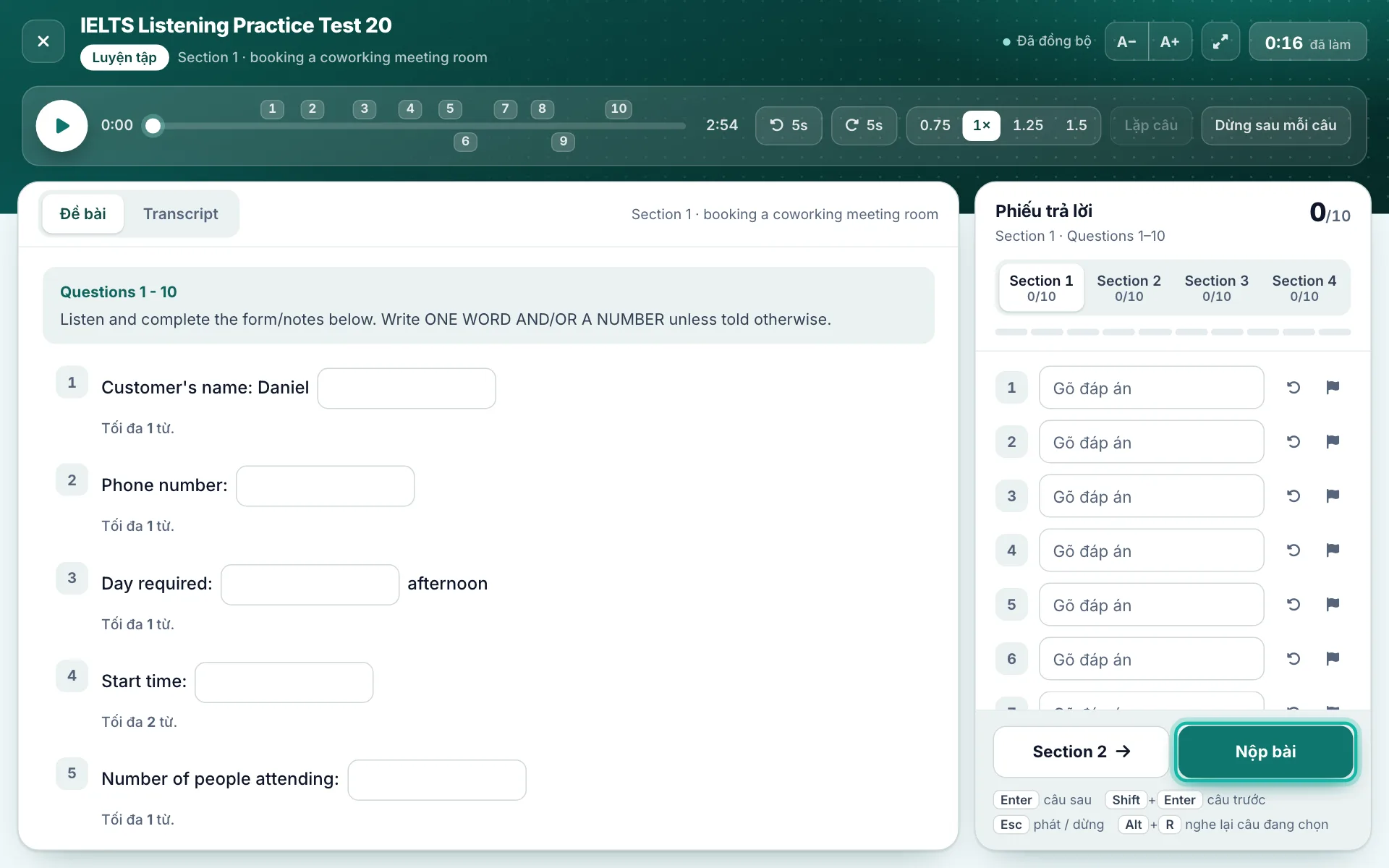Open Section 3 tab in answer sheet
1389x868 pixels.
coord(1216,288)
